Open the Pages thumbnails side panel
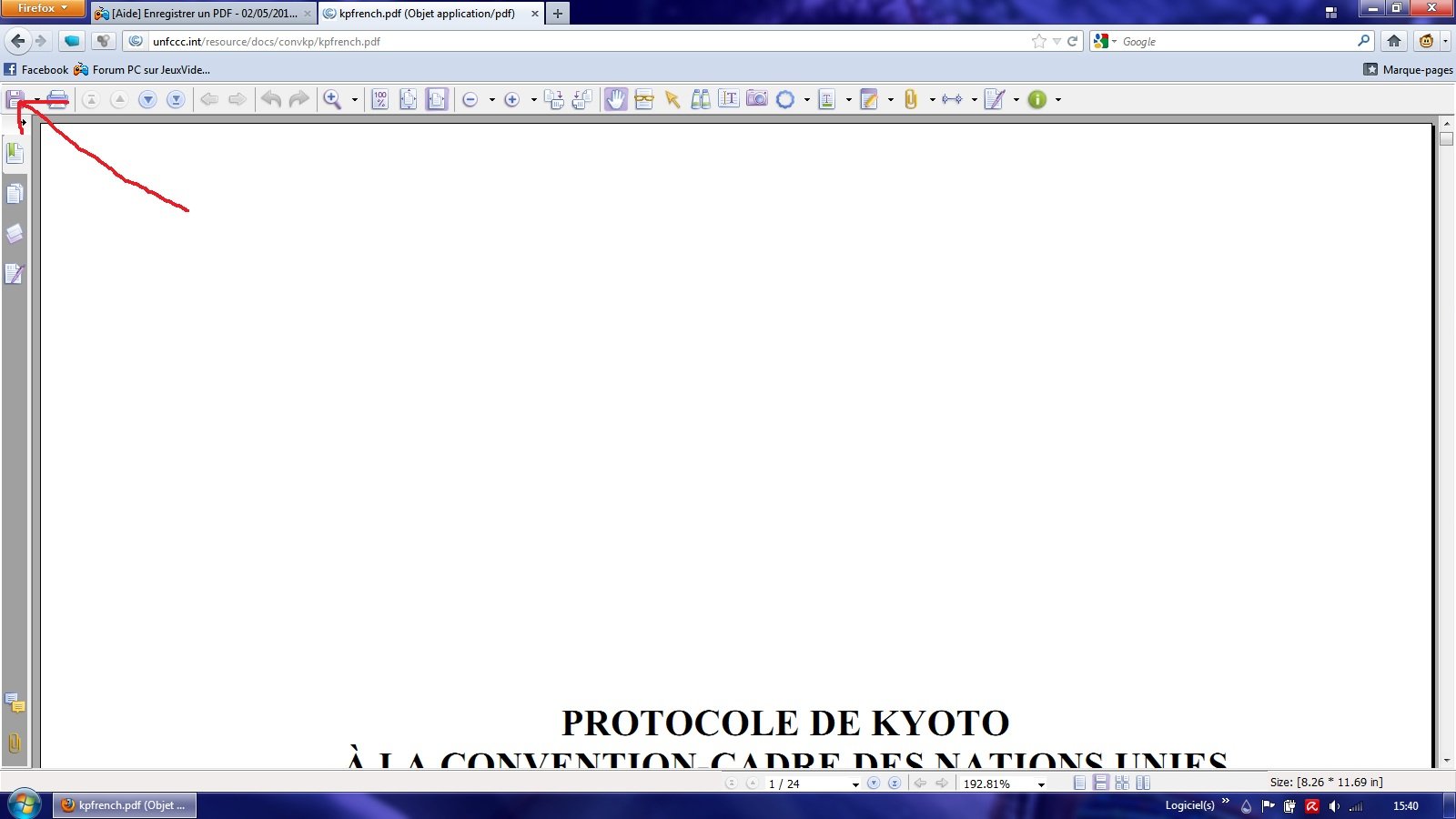Image resolution: width=1456 pixels, height=819 pixels. (x=15, y=194)
